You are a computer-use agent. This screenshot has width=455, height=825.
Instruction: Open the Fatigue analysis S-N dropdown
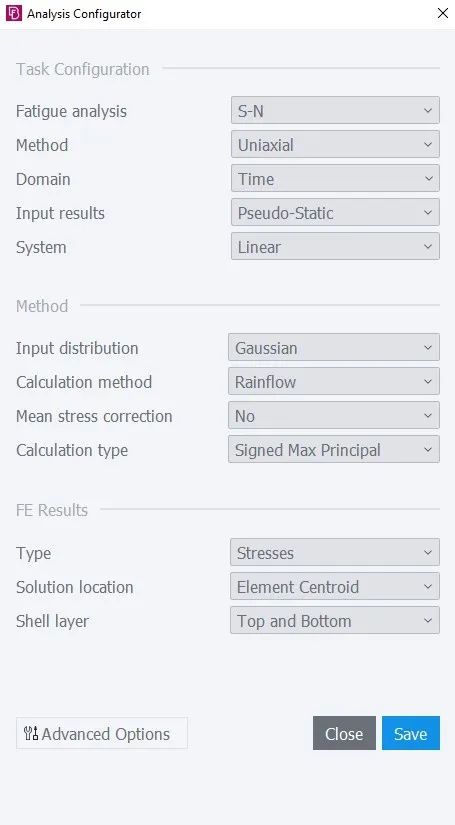pyautogui.click(x=335, y=110)
